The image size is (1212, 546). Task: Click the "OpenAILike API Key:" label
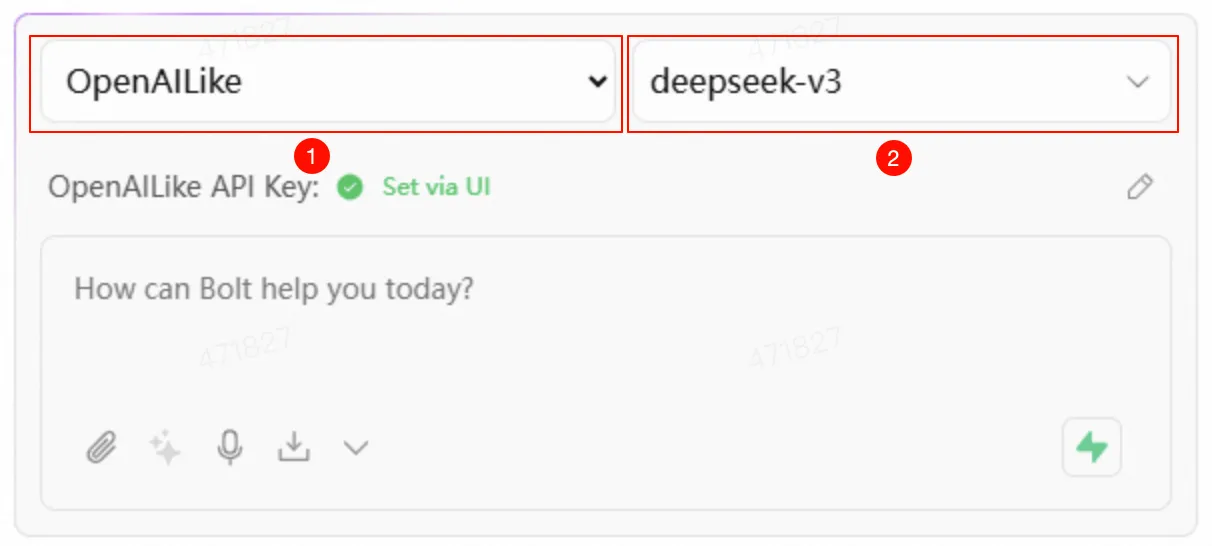(184, 187)
